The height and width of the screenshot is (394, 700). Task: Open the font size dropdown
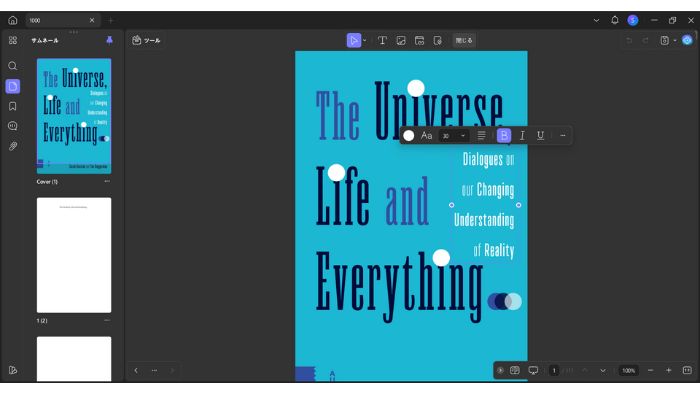point(454,136)
